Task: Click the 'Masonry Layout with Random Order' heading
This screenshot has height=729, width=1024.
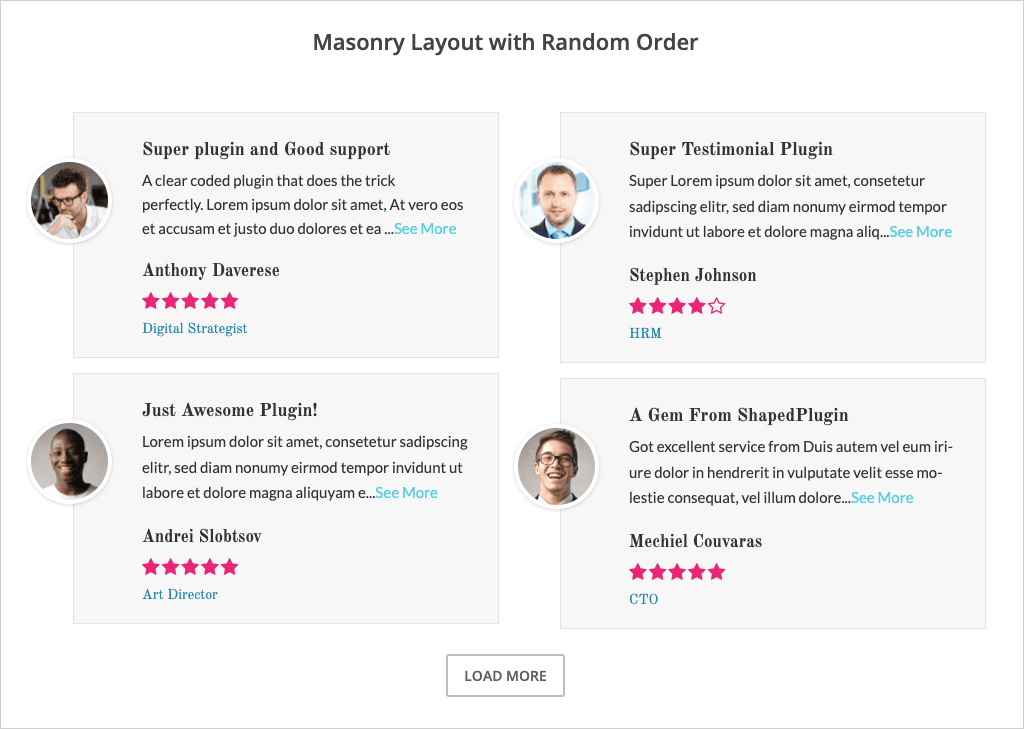Action: (505, 42)
